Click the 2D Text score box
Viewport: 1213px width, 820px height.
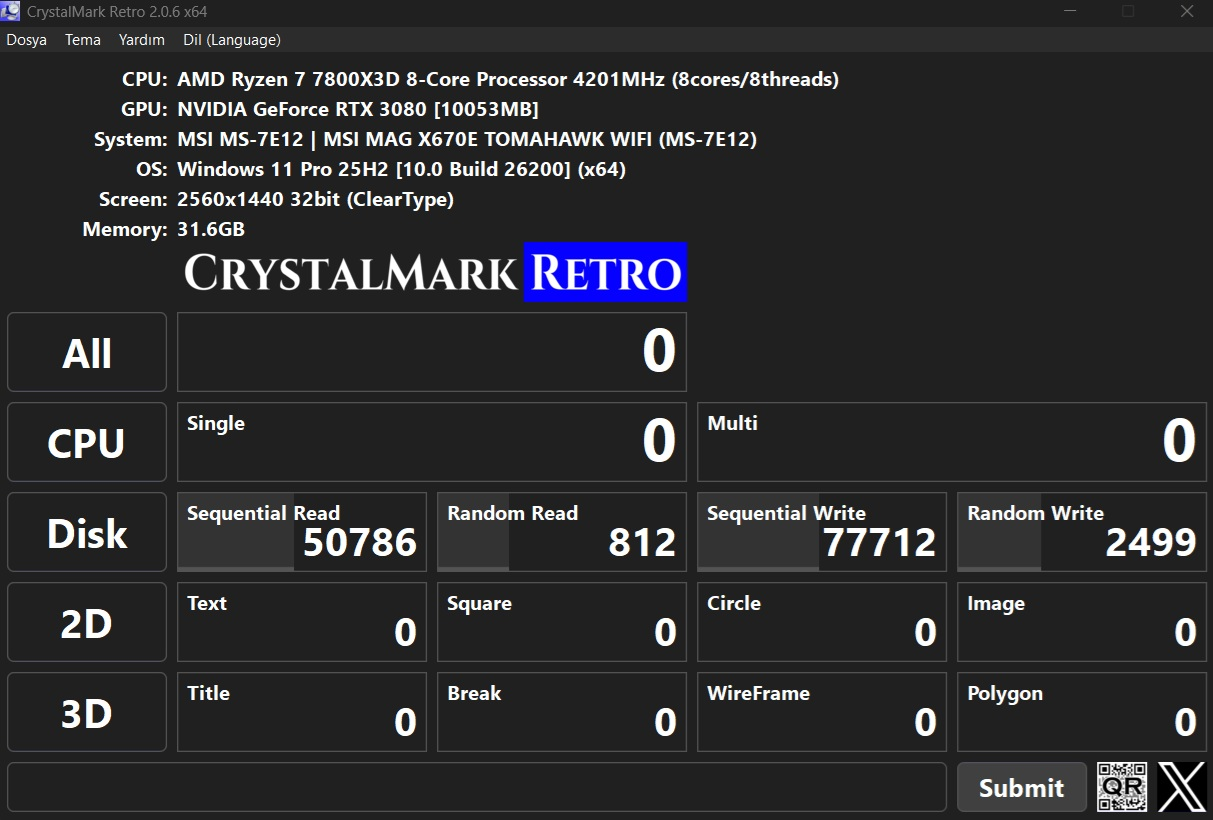pyautogui.click(x=302, y=622)
